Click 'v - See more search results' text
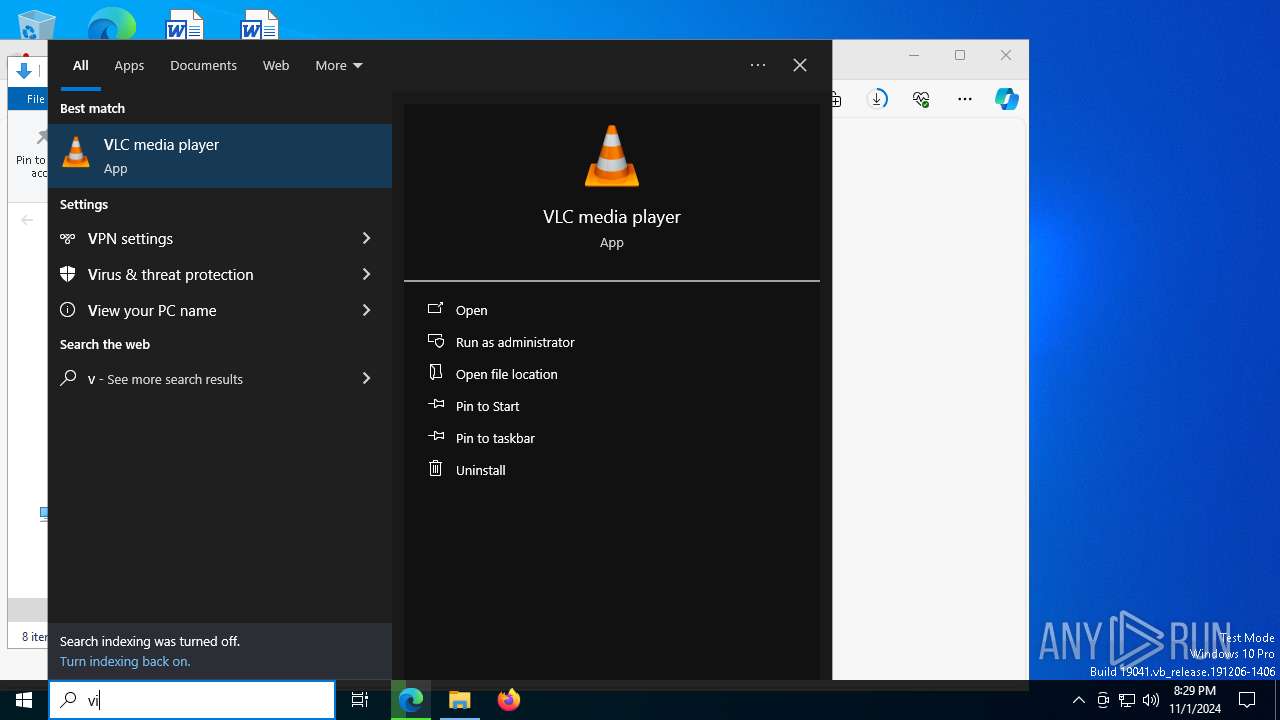1280x720 pixels. click(x=165, y=379)
